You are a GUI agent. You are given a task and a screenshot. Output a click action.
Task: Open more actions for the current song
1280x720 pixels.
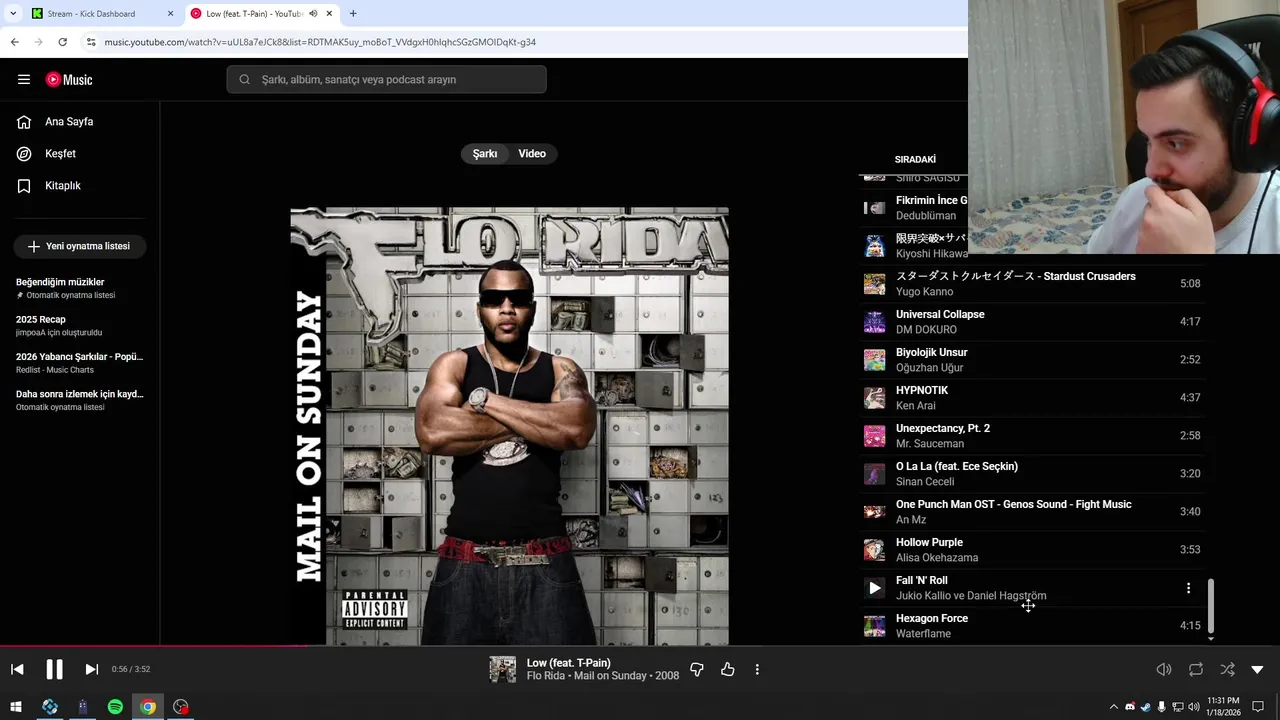click(x=757, y=670)
